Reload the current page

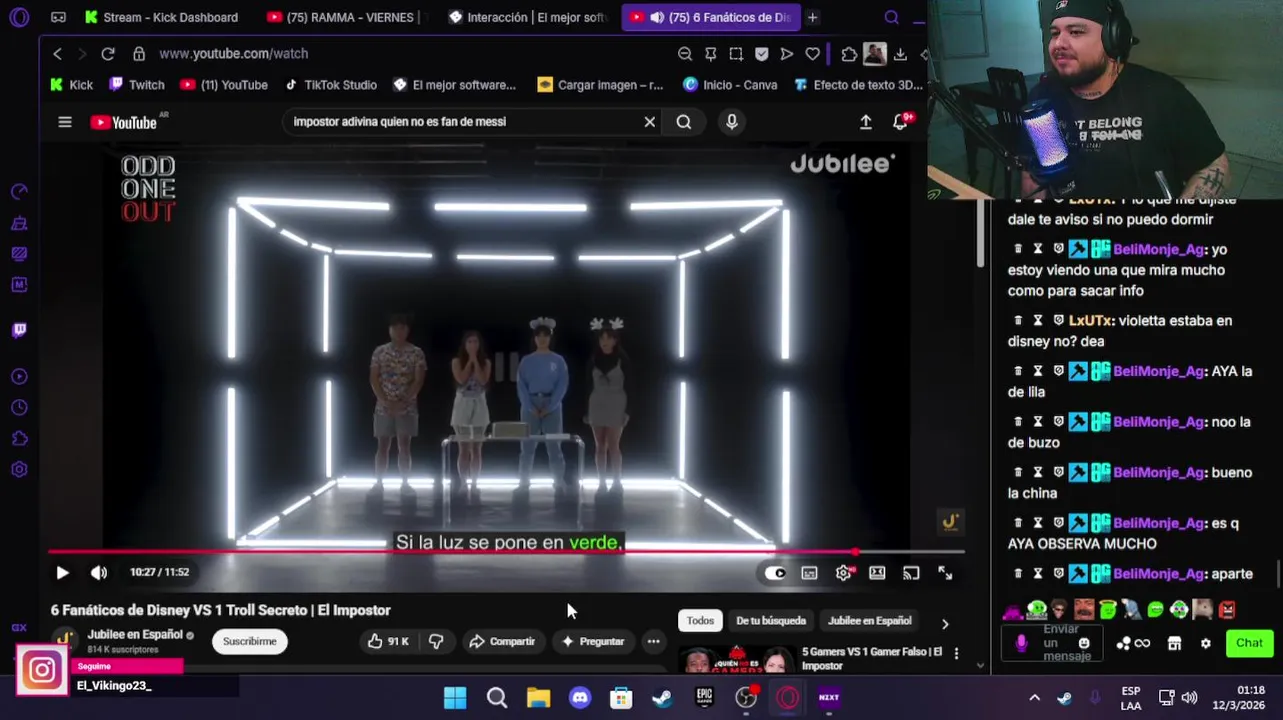pos(108,54)
